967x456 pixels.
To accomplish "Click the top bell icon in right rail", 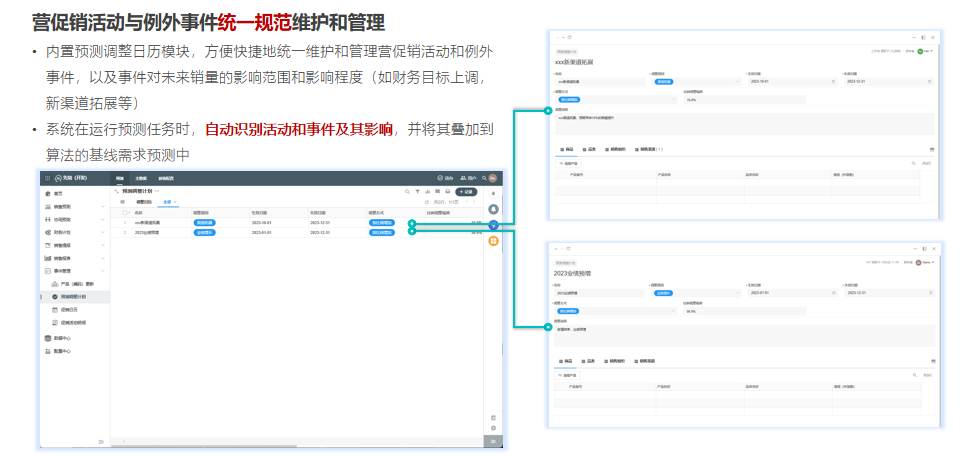I will 493,194.
